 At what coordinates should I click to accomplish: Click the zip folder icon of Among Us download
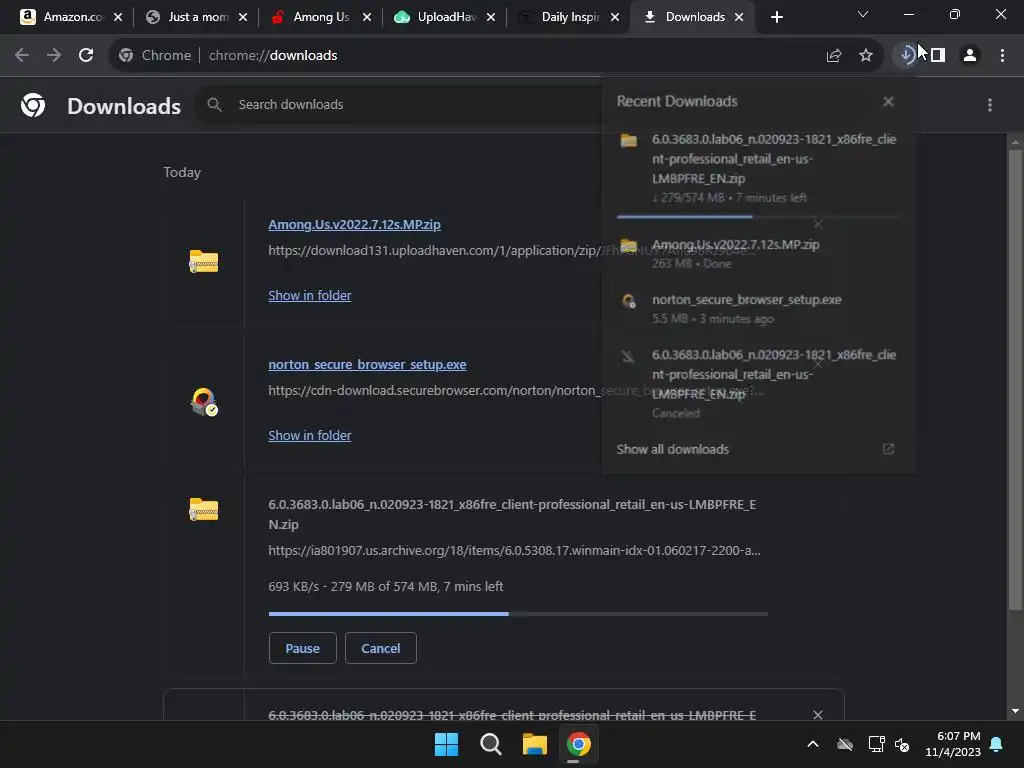pos(204,261)
